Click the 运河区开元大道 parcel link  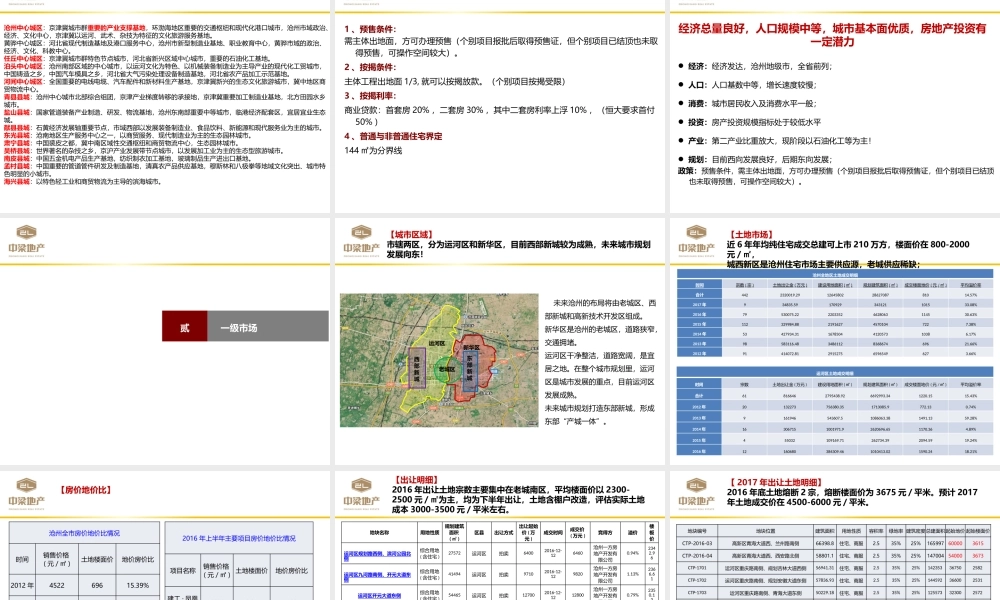coord(379,596)
